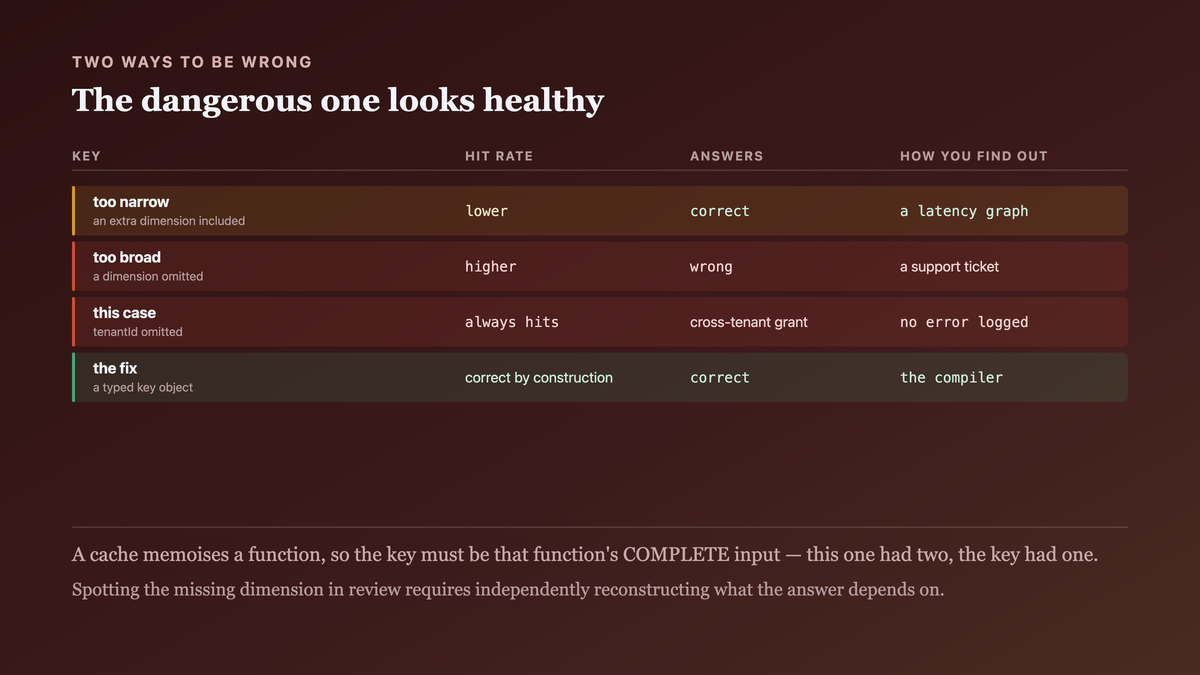Image resolution: width=1200 pixels, height=675 pixels.
Task: Click the 'a support ticket' cell
Action: pos(949,267)
